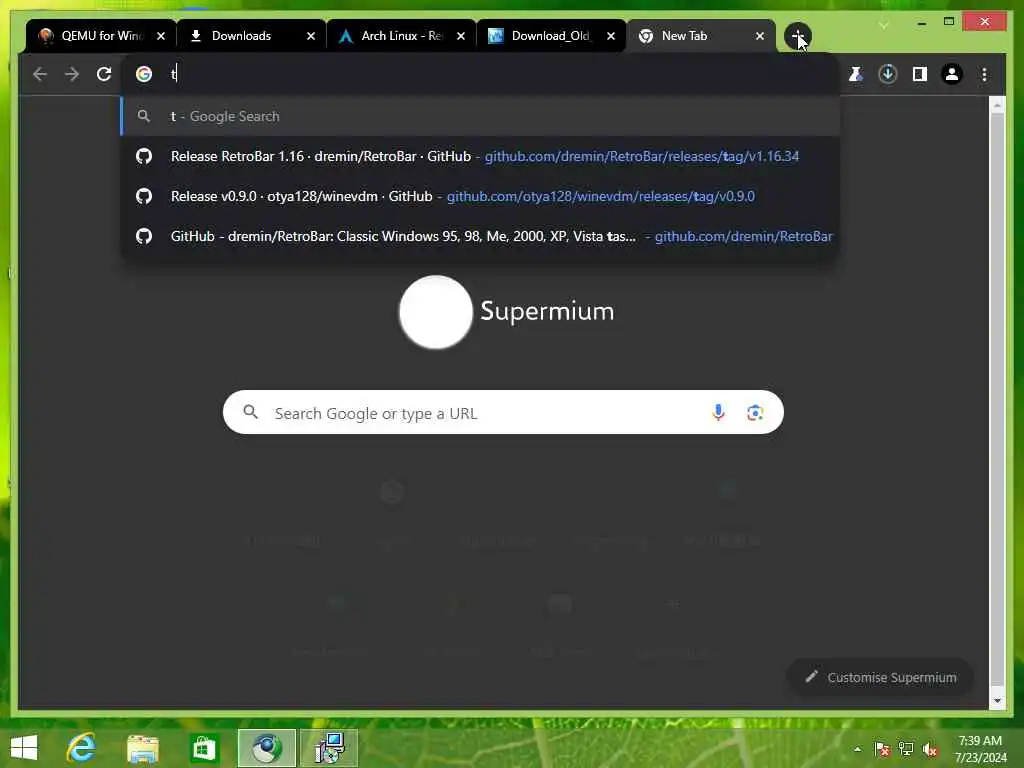Click the page scrollbar up arrow

(997, 104)
